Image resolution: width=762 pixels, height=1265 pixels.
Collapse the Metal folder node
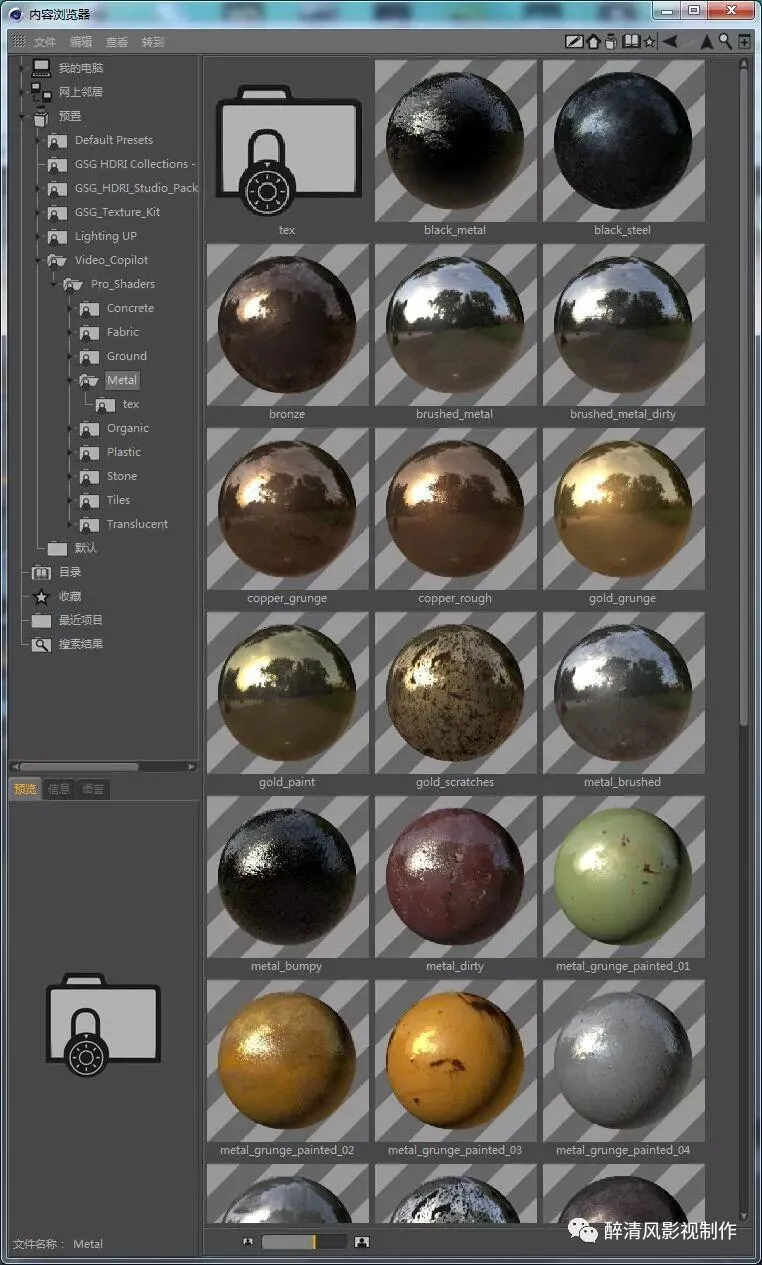[70, 380]
